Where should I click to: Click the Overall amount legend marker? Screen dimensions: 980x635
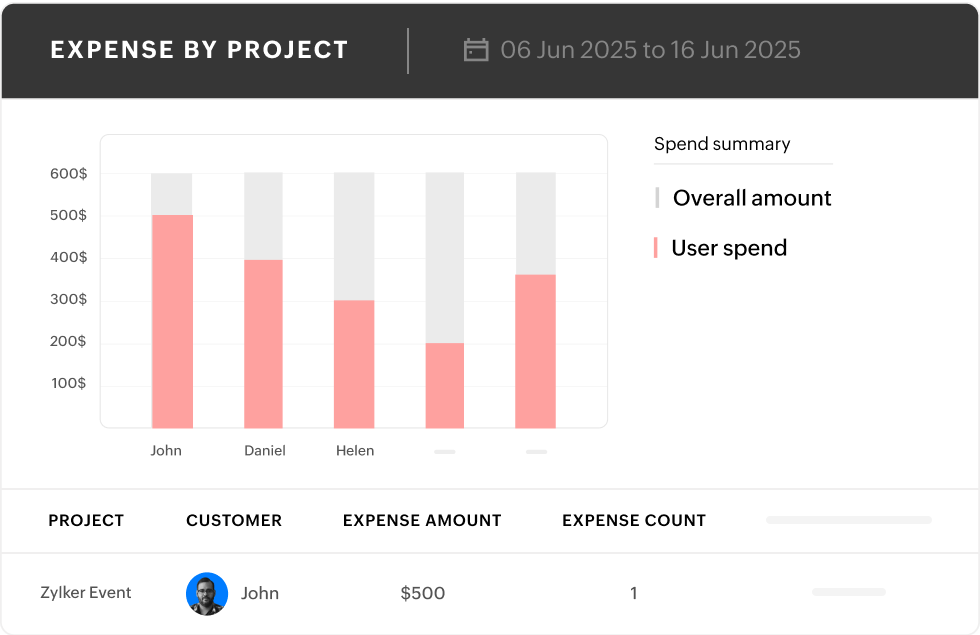coord(657,197)
